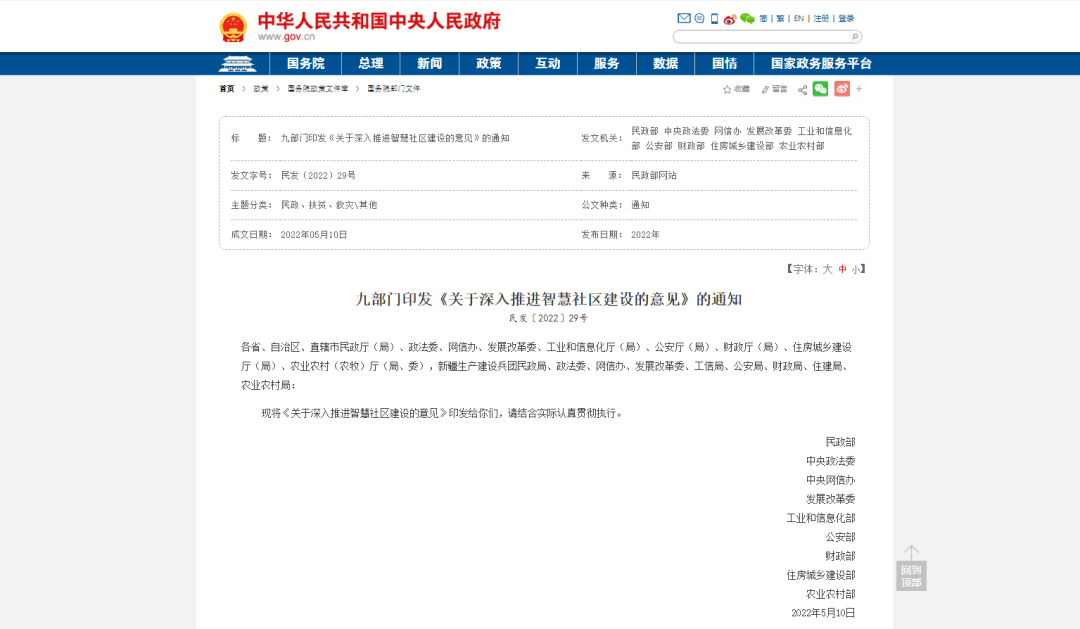Screen dimensions: 1080x629
Task: Click the 公文种类 value 通知
Action: click(x=641, y=205)
